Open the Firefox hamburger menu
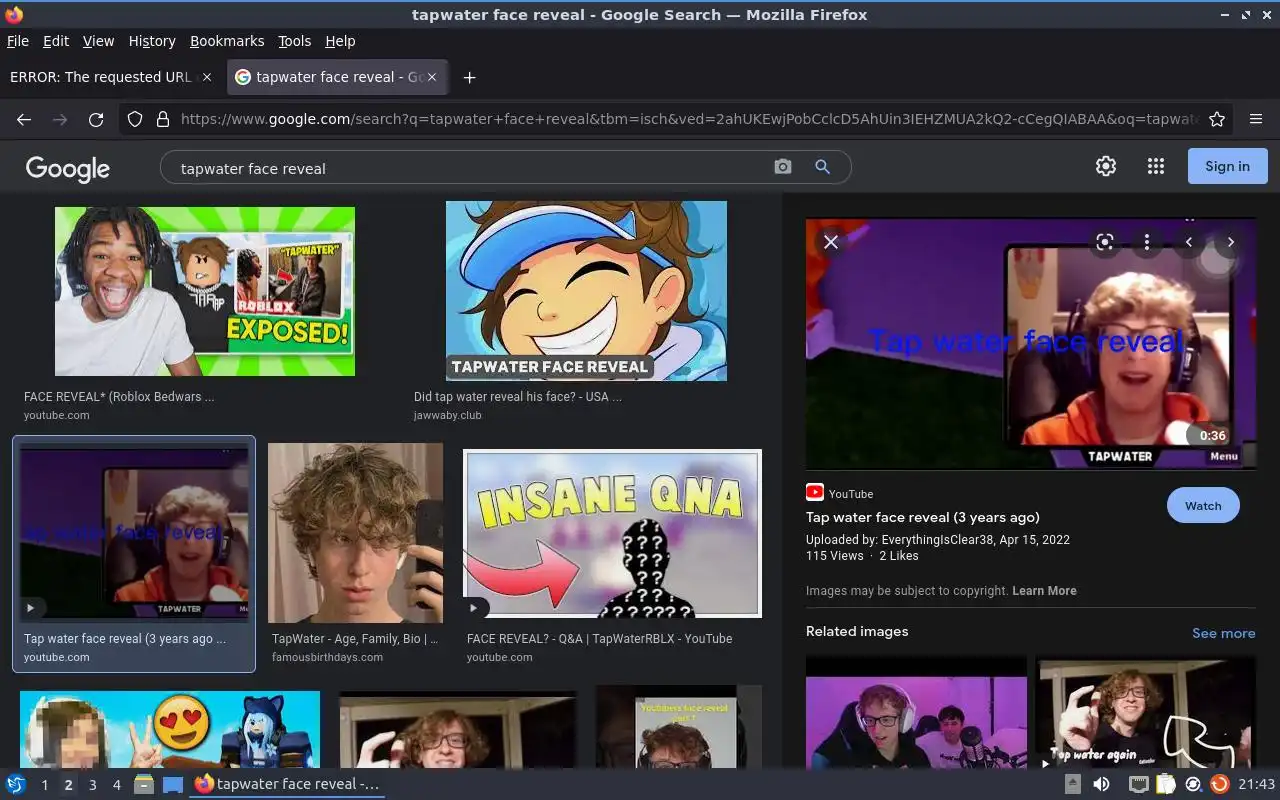 [x=1256, y=119]
